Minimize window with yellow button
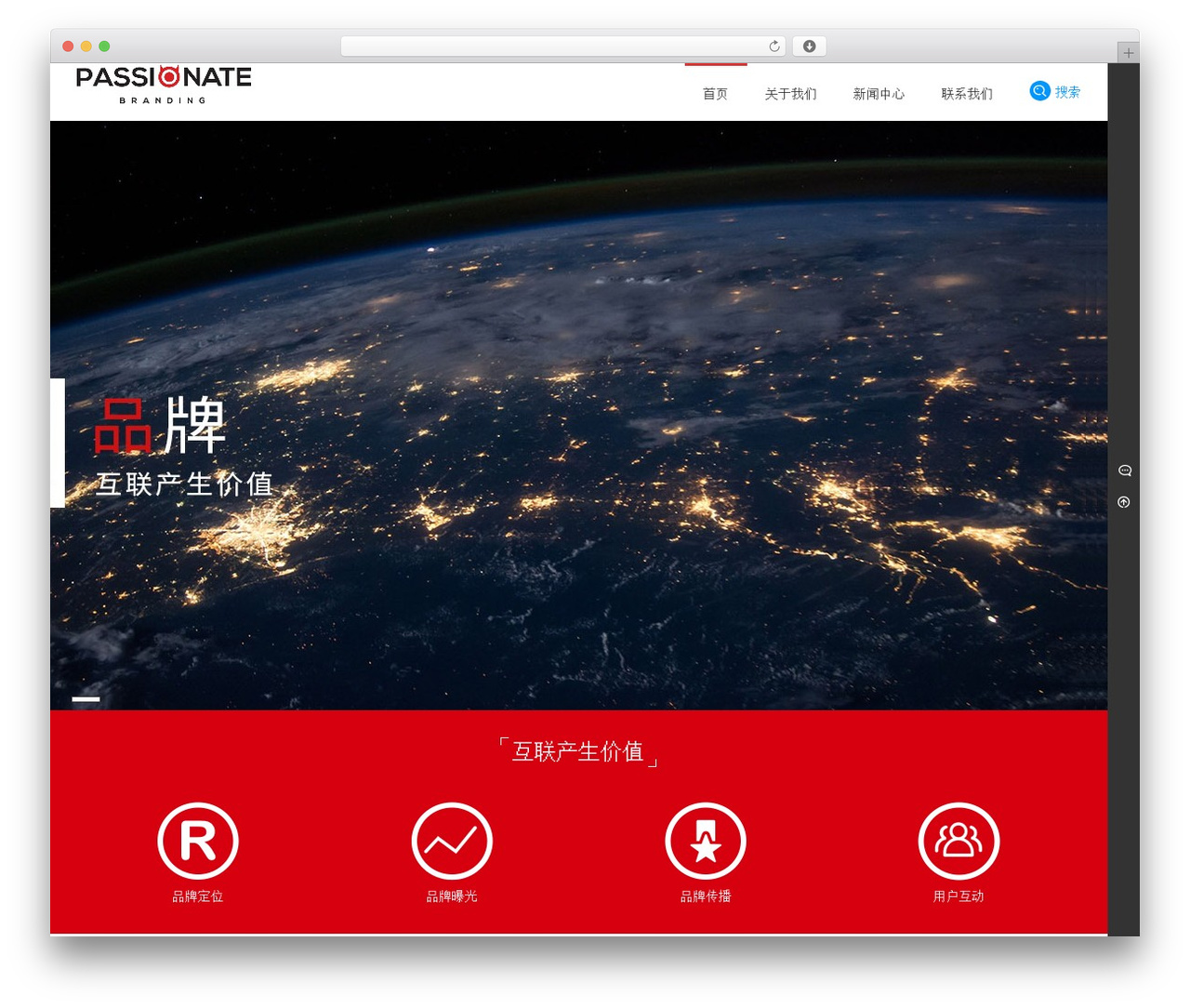The image size is (1190, 1008). point(86,46)
